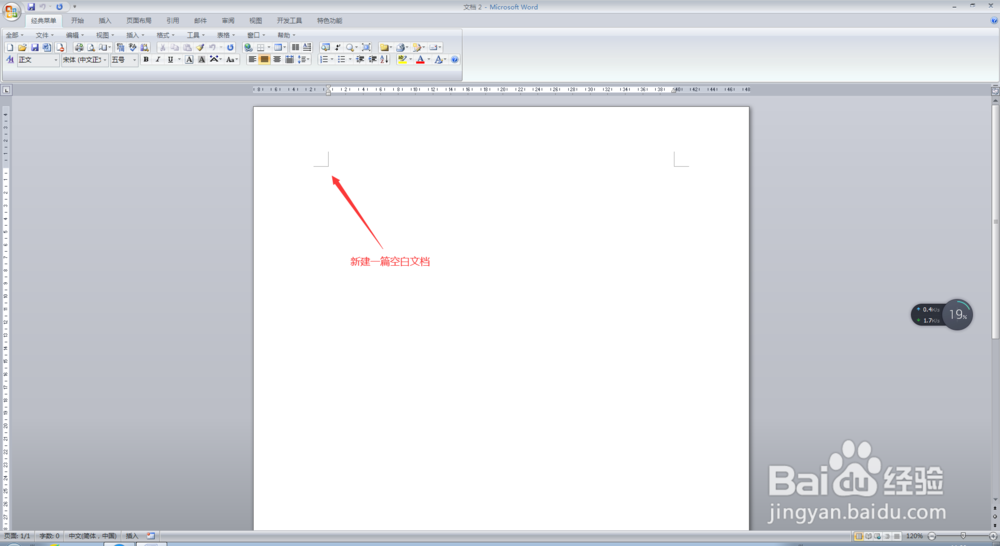This screenshot has height=546, width=1000.
Task: Click the Office button logo
Action: click(11, 11)
